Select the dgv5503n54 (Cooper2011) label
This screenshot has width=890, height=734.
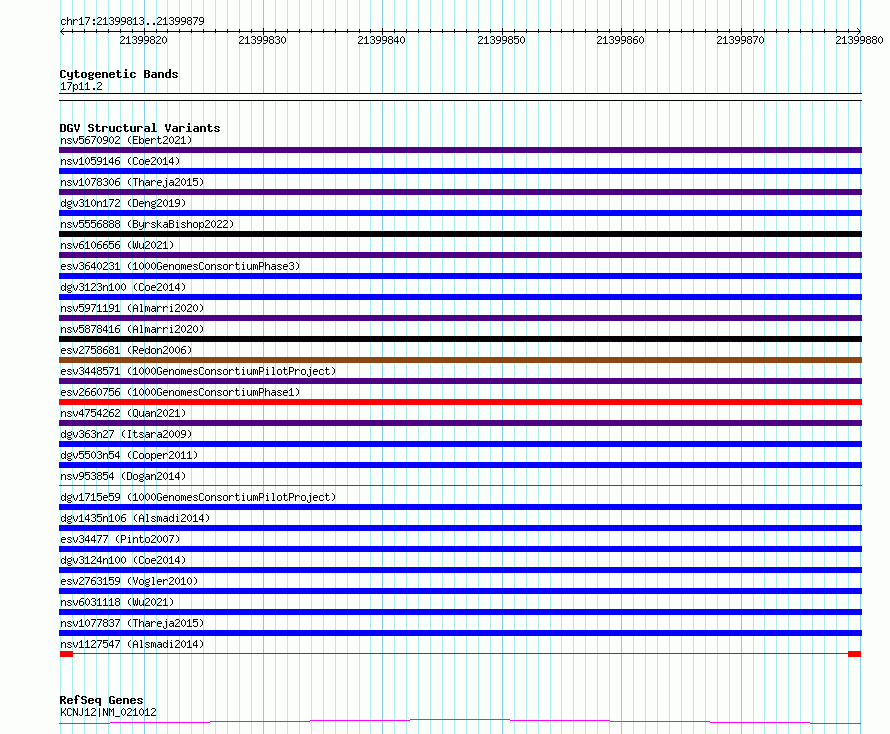(129, 455)
